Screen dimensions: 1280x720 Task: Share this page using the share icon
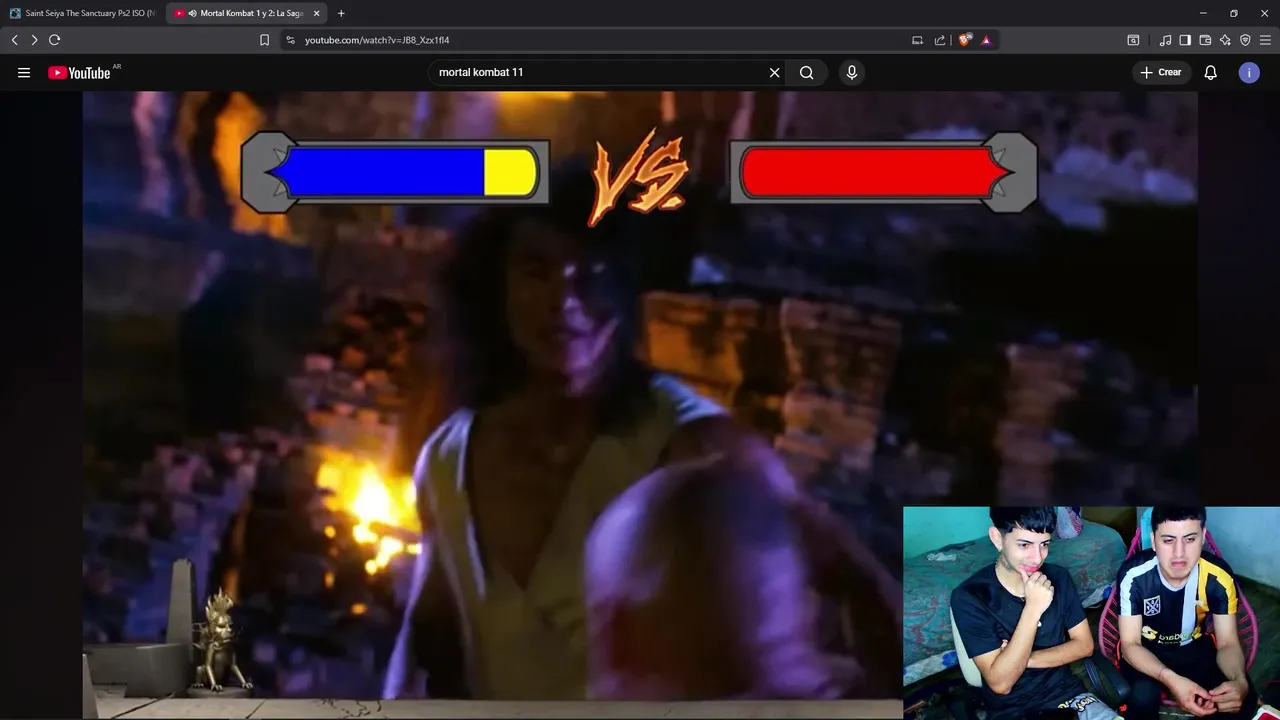click(940, 40)
